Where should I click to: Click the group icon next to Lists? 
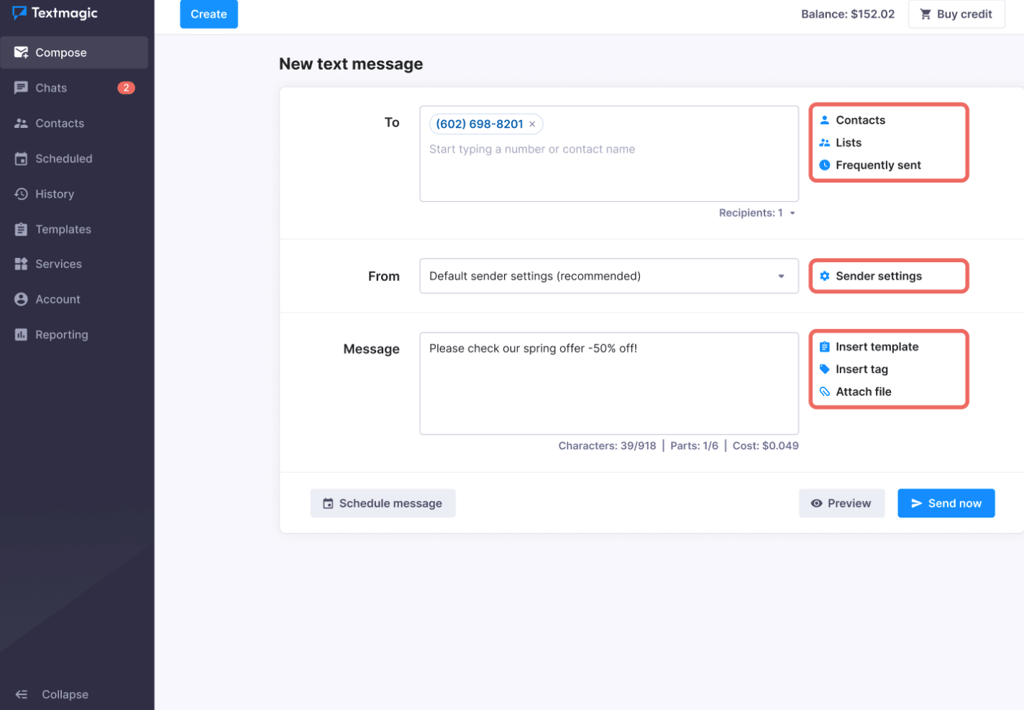[825, 142]
